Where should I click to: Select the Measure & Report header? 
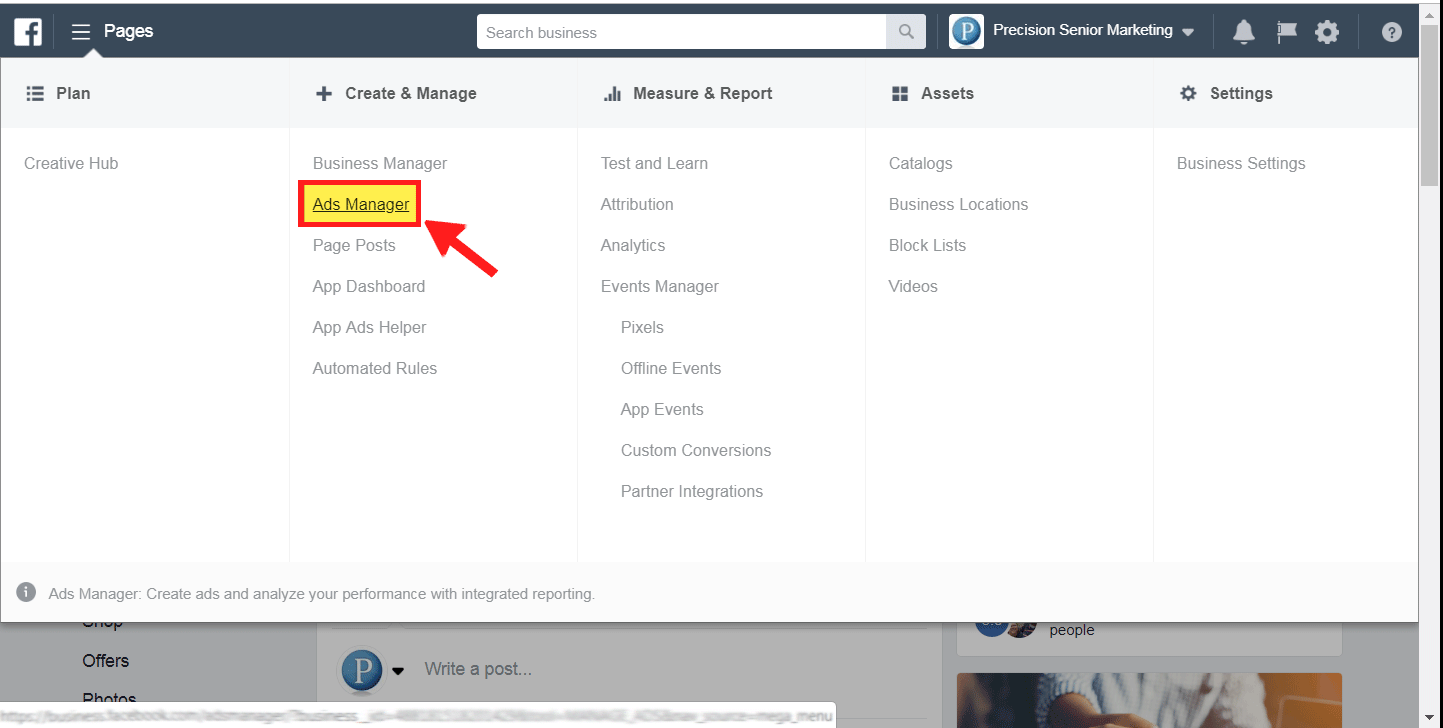[x=688, y=93]
